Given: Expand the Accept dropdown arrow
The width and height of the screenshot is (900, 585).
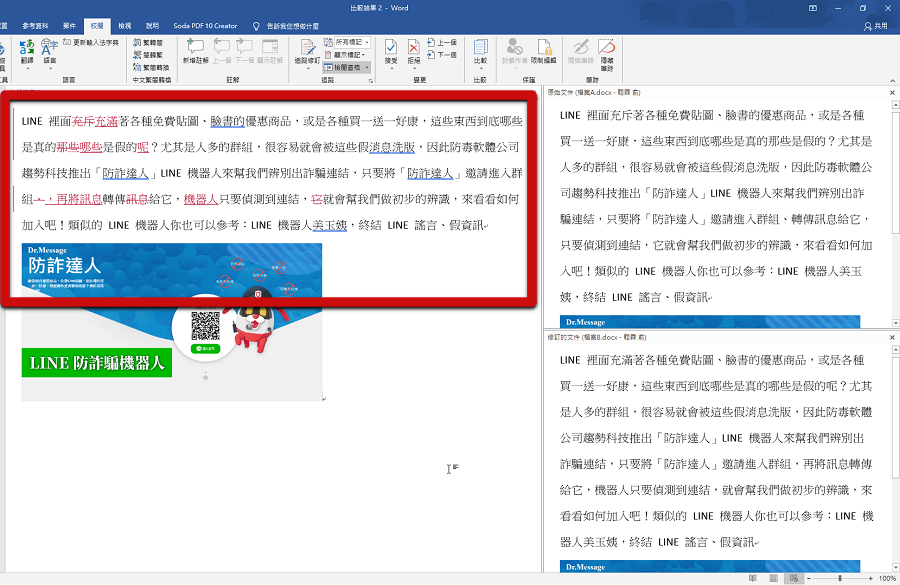Looking at the screenshot, I should [x=391, y=68].
